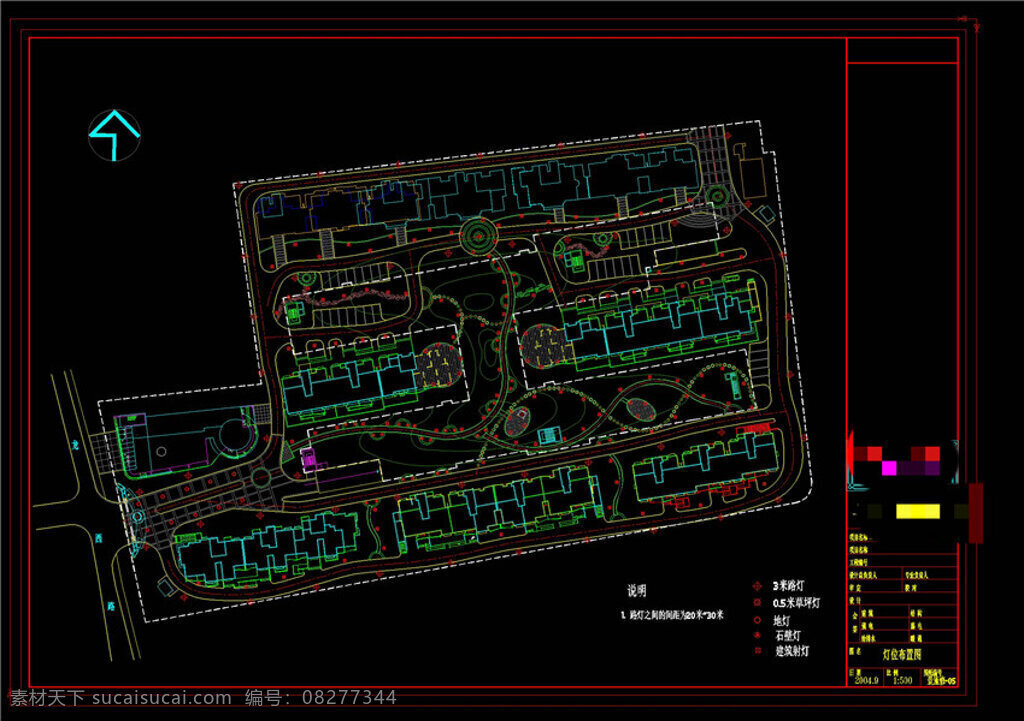Viewport: 1024px width, 721px height.
Task: Click the 地灯 legend label
Action: coord(781,620)
